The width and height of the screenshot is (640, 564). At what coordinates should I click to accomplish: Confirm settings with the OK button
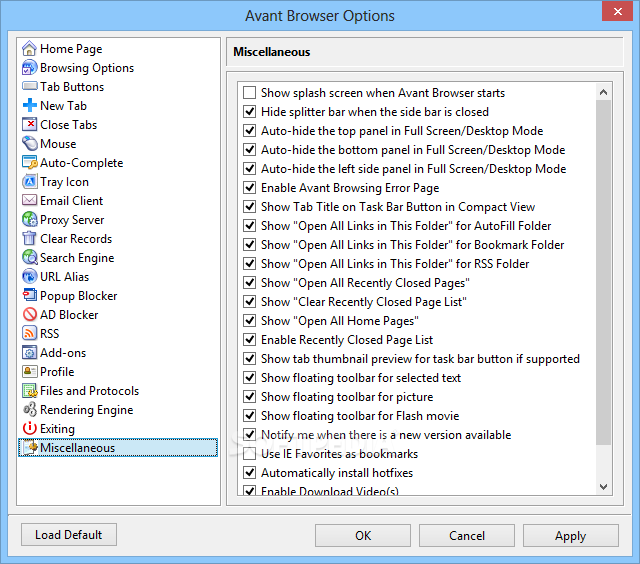point(362,535)
